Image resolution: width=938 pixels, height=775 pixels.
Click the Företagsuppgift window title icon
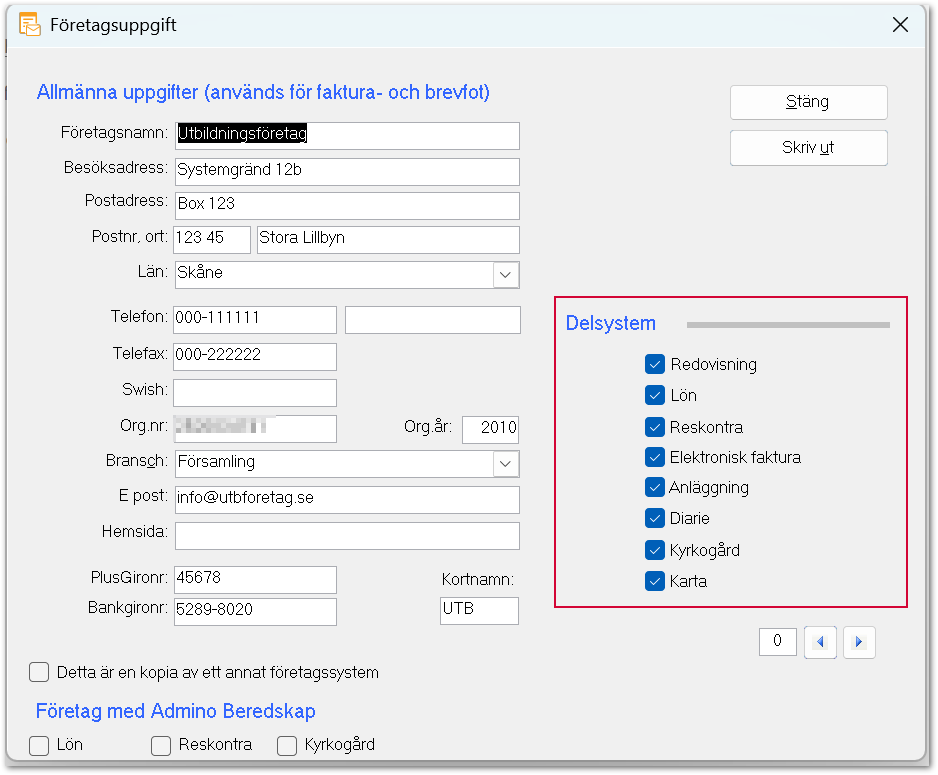tap(30, 25)
